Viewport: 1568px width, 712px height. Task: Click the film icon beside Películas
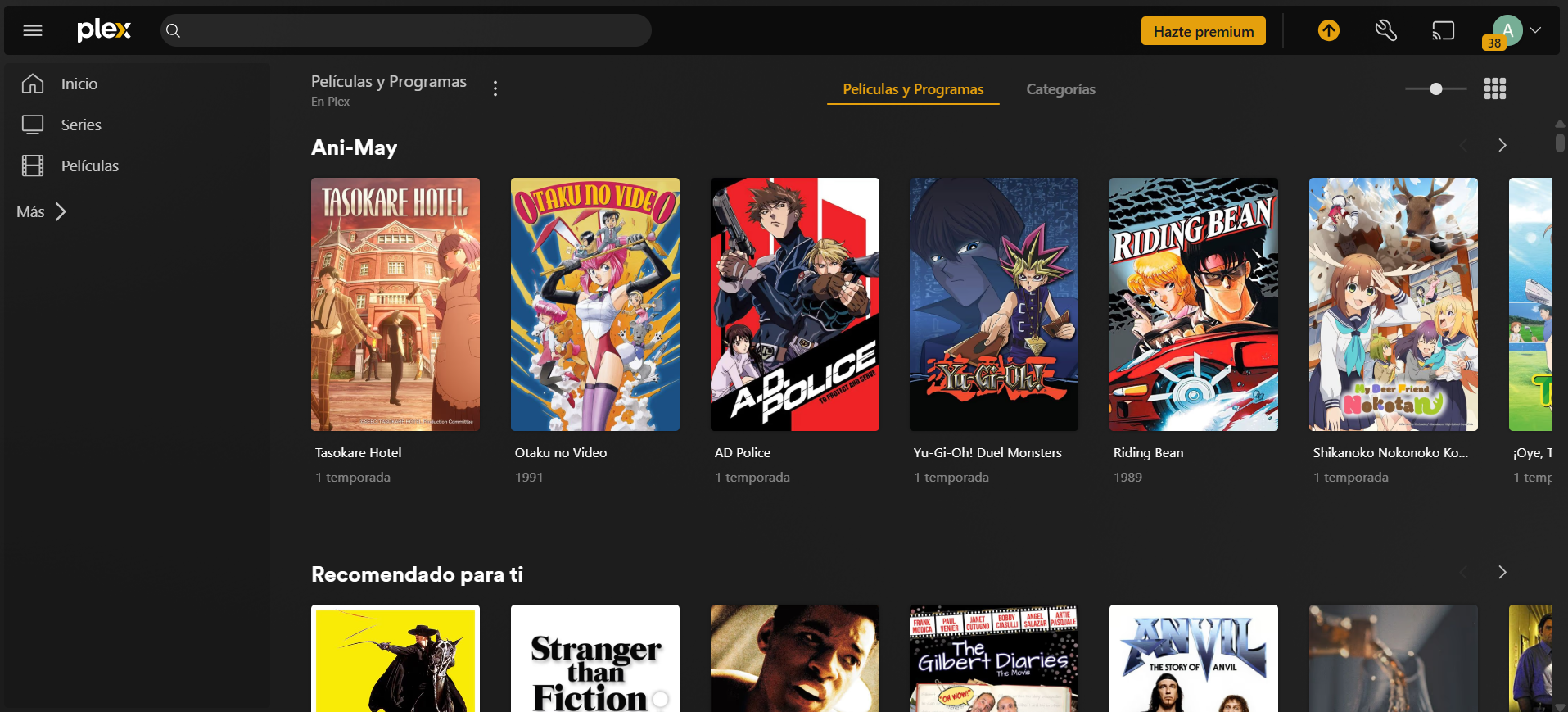(x=33, y=166)
